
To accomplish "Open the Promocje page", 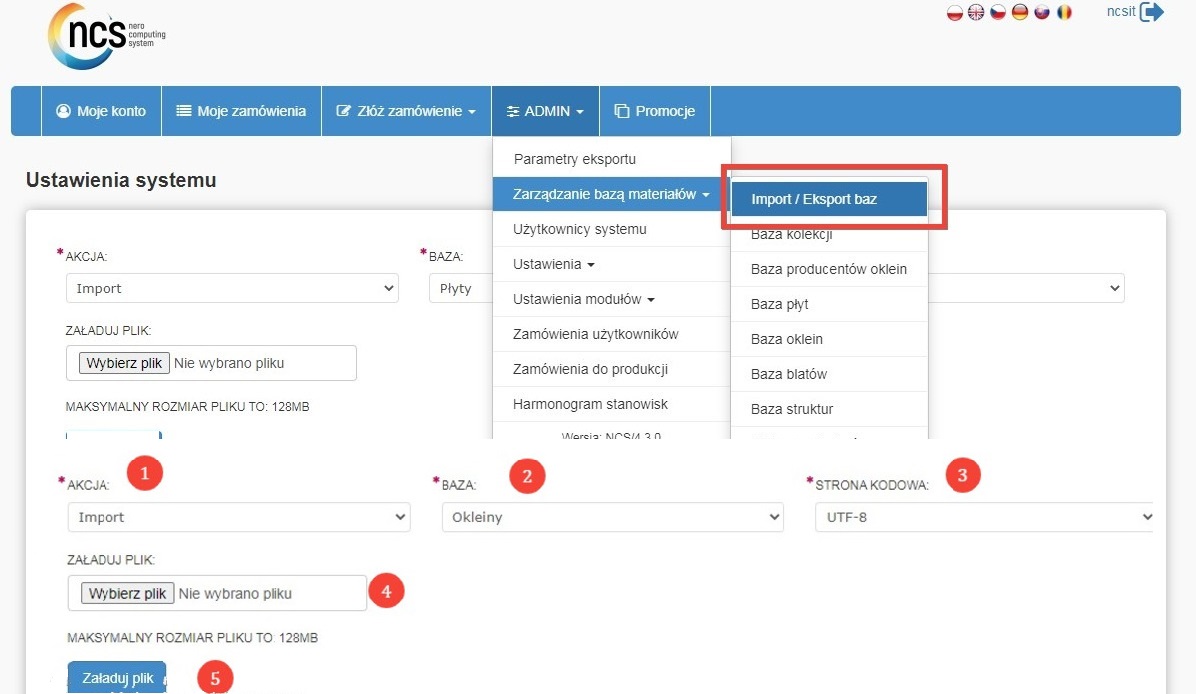I will (x=654, y=111).
